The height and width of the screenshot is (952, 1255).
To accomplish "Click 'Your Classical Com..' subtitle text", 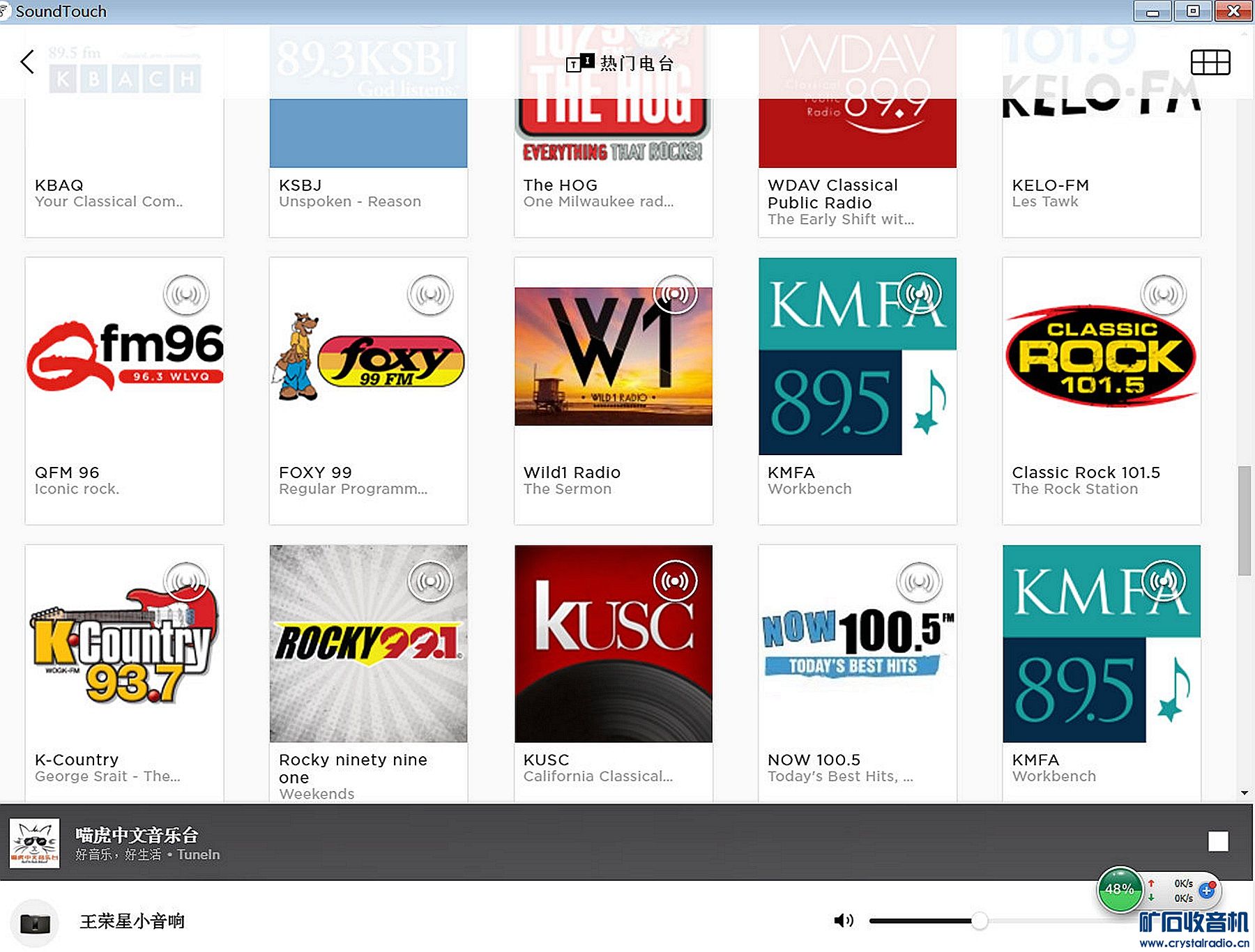I will click(x=109, y=202).
